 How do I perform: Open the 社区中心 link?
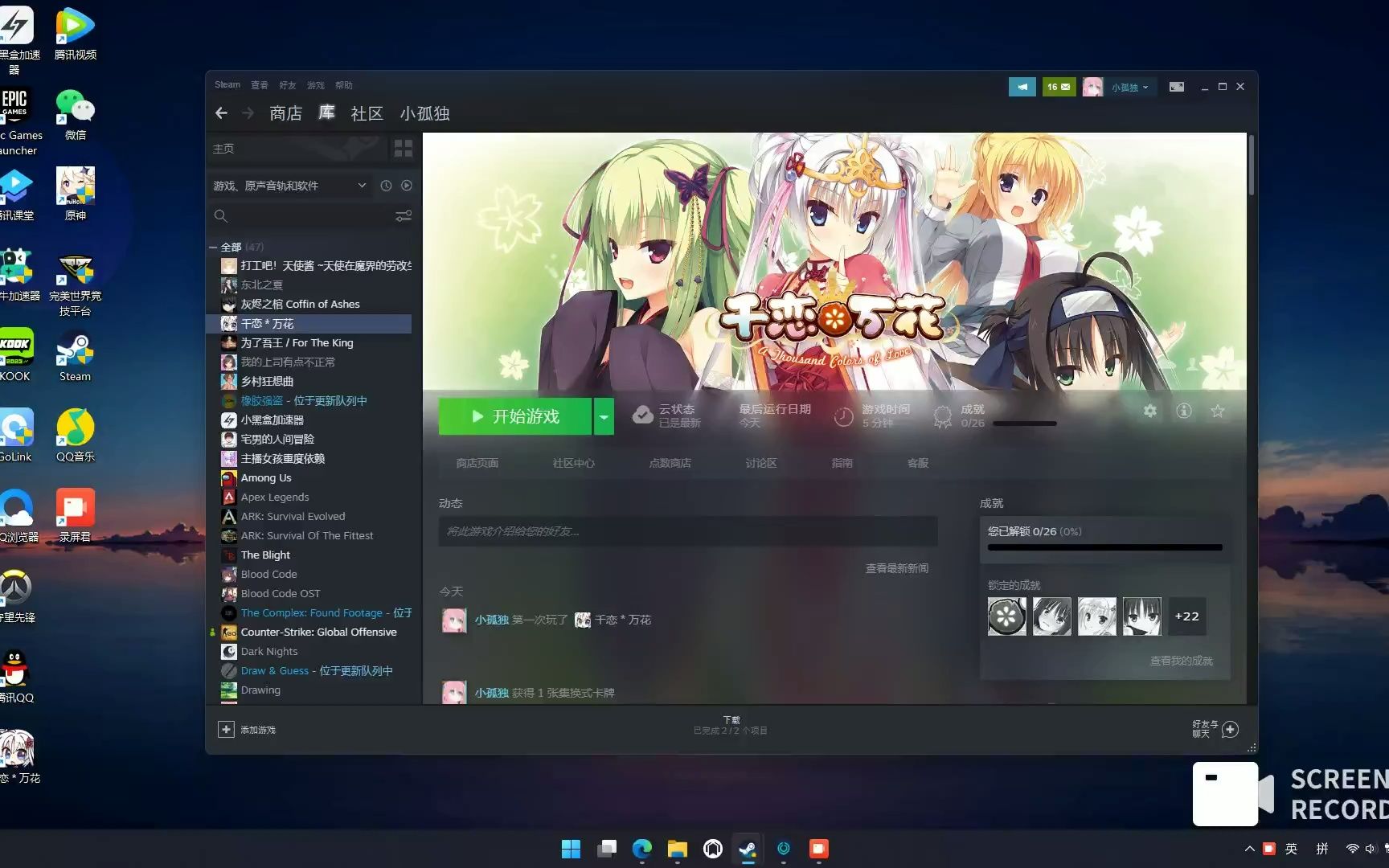[x=573, y=463]
